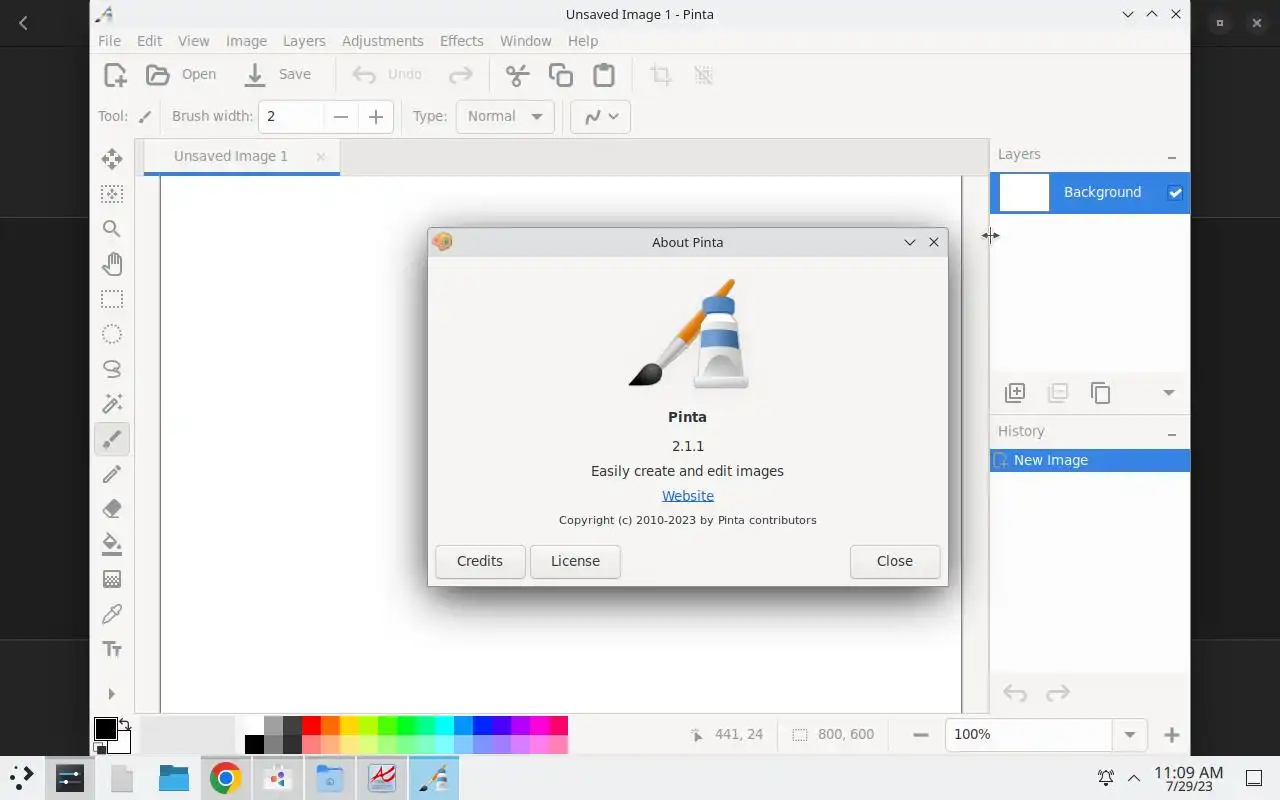The width and height of the screenshot is (1280, 800).
Task: Click the zoom percentage field
Action: click(x=1028, y=735)
